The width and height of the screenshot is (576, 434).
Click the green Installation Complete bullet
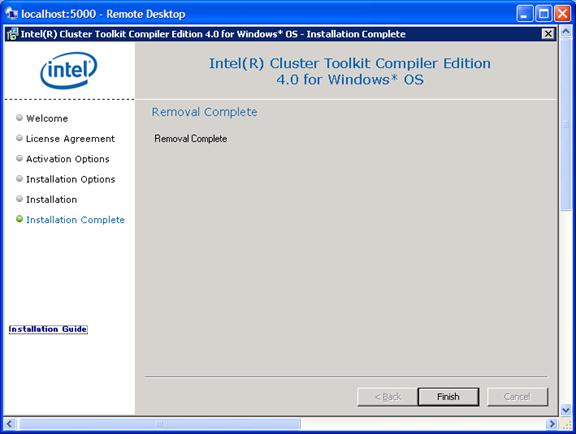[x=19, y=219]
